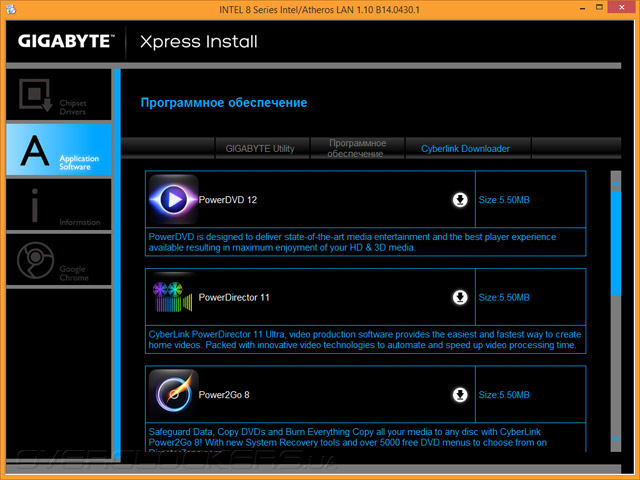The width and height of the screenshot is (640, 480).
Task: Open the Google Chrome sidebar section
Action: (59, 260)
